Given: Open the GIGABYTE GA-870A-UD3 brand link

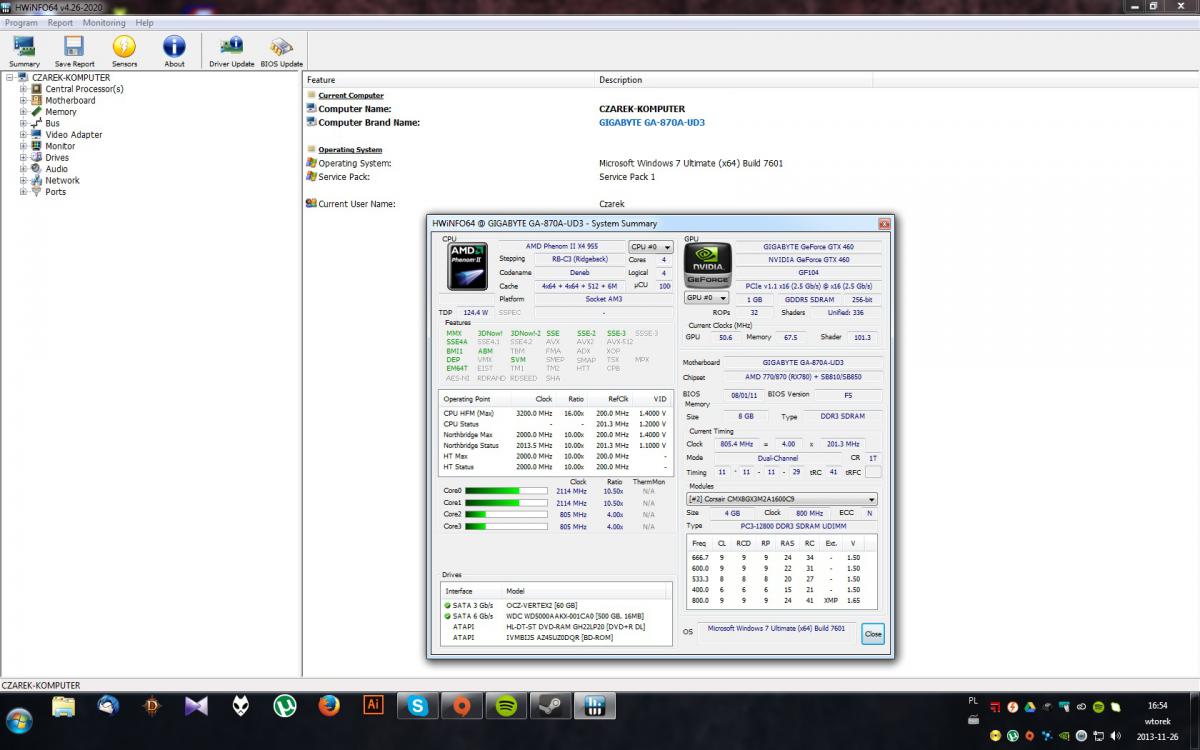Looking at the screenshot, I should [652, 122].
